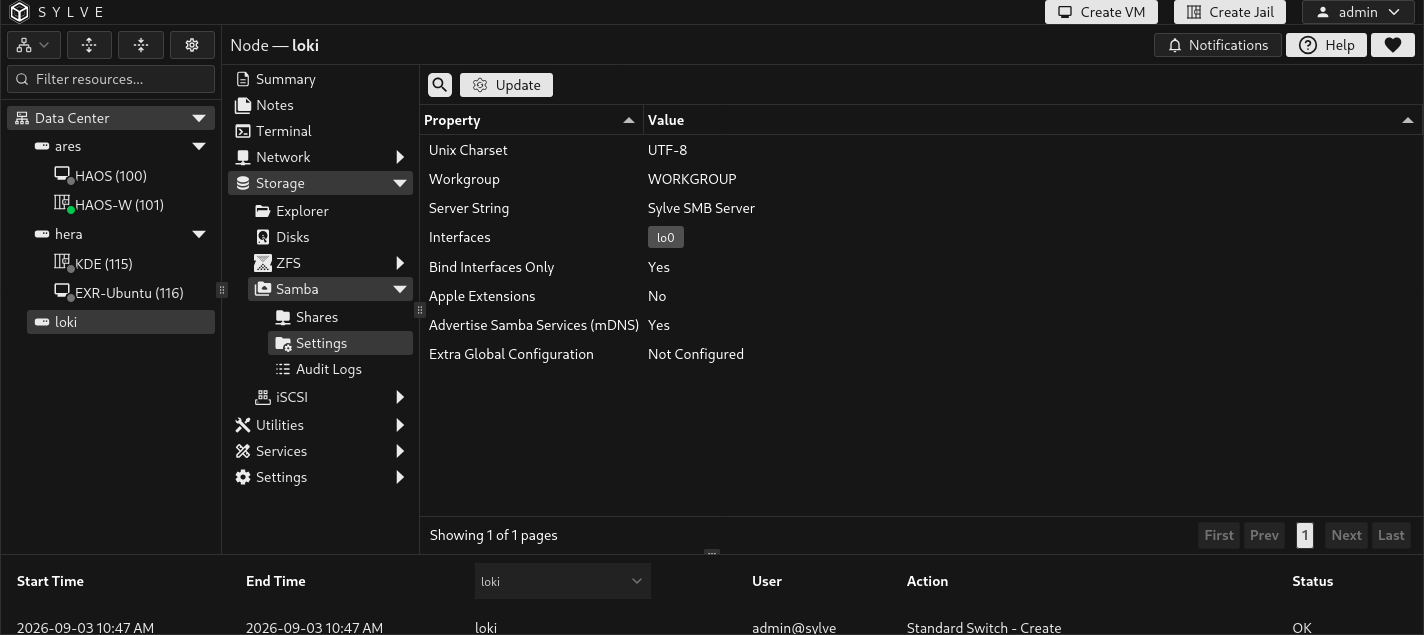Open the Terminal page
This screenshot has height=635, width=1424.
point(283,131)
